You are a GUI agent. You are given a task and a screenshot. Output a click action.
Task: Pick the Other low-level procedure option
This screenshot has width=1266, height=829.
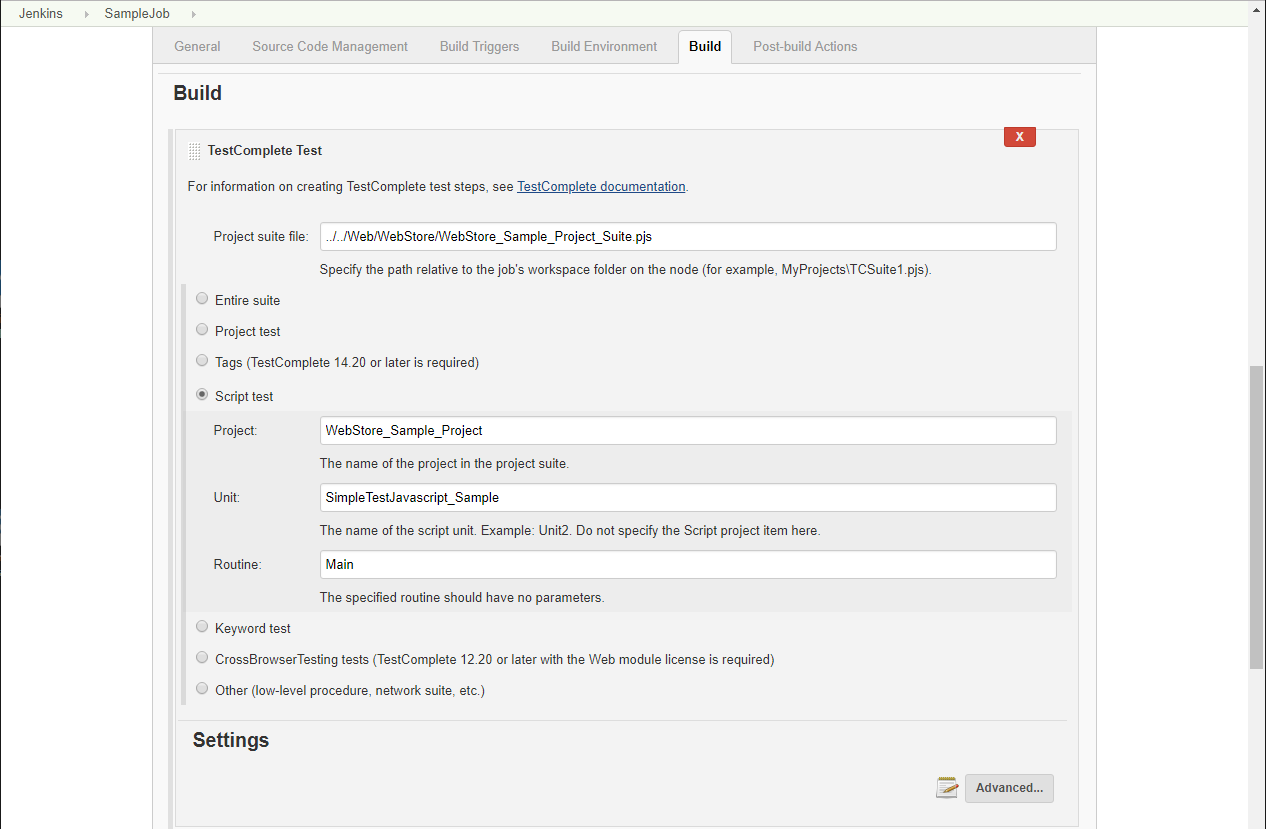202,688
